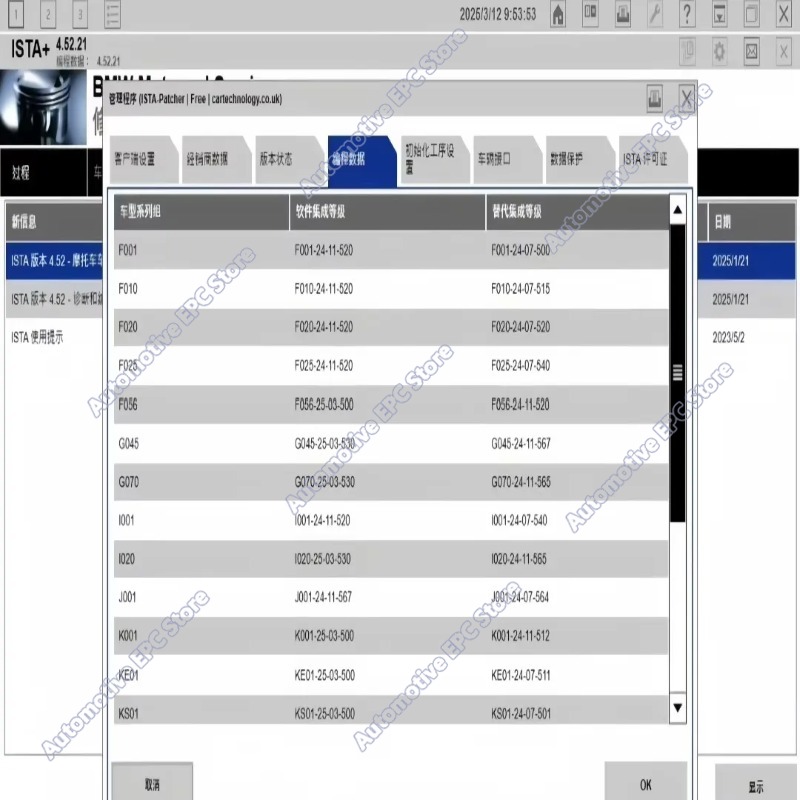Click the 车型系列组 column header
Screen dimensions: 800x800
point(201,212)
